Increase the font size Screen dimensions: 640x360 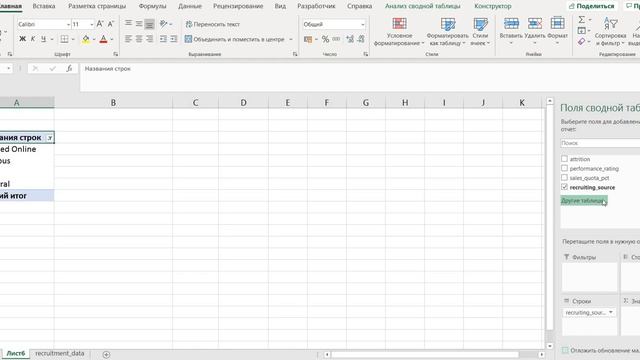100,24
